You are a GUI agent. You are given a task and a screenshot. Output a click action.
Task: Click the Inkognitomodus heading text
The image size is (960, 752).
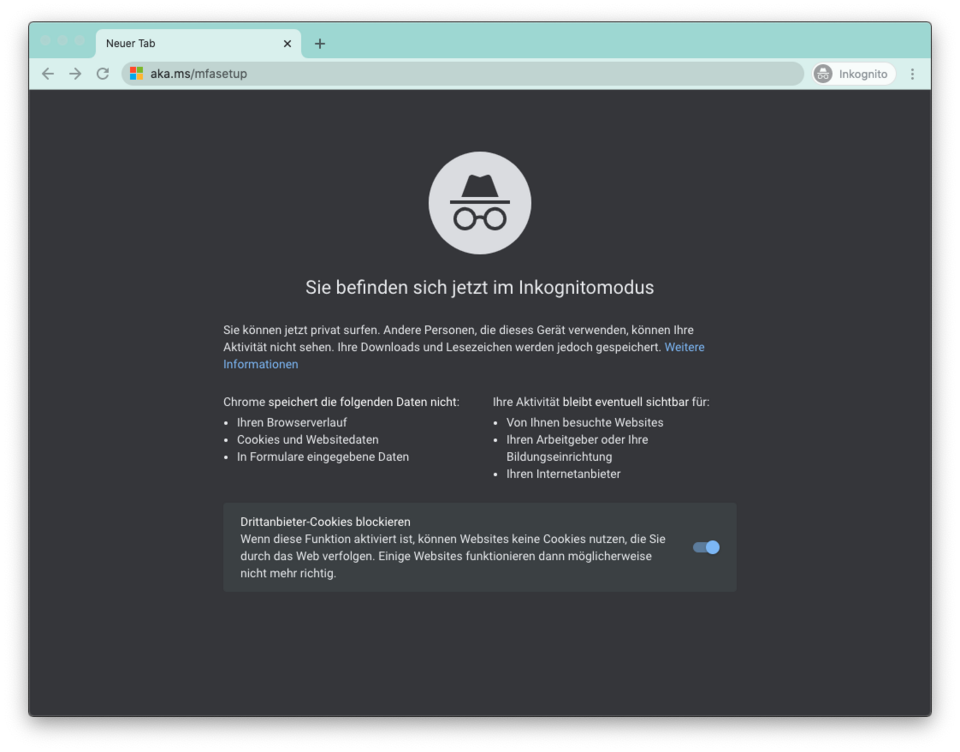click(x=480, y=288)
